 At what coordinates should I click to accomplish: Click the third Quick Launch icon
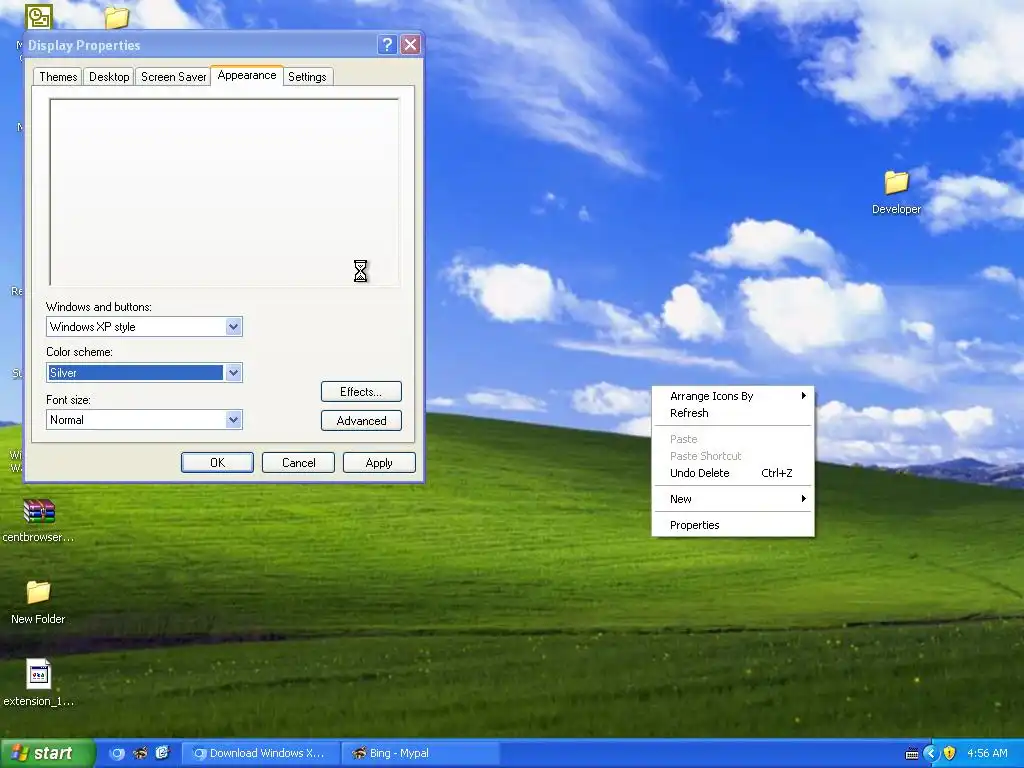163,753
